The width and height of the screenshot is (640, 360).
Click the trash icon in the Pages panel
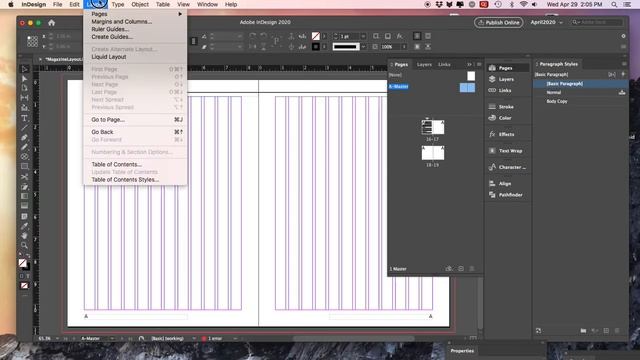pos(472,269)
